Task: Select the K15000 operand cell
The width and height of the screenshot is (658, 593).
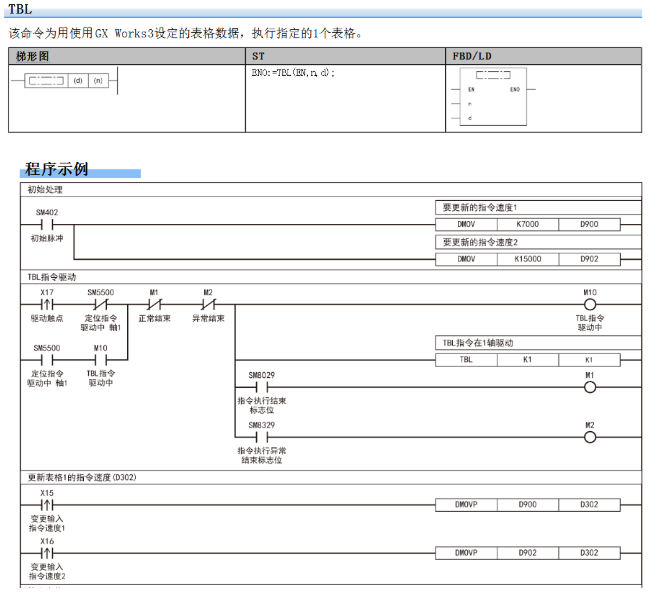Action: tap(527, 259)
